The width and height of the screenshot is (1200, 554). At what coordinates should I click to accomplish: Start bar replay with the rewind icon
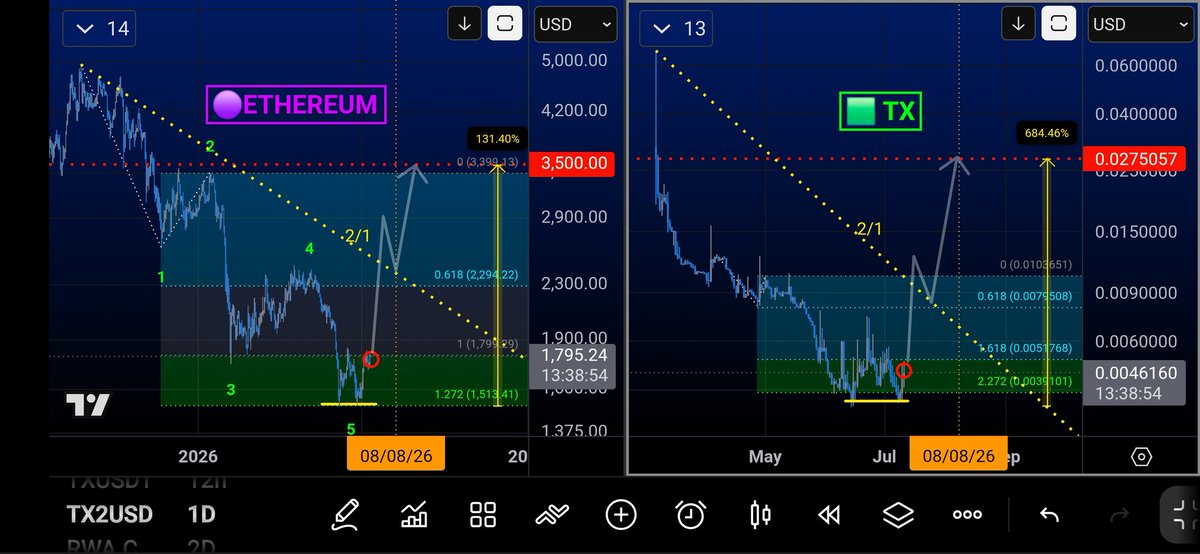click(x=828, y=515)
